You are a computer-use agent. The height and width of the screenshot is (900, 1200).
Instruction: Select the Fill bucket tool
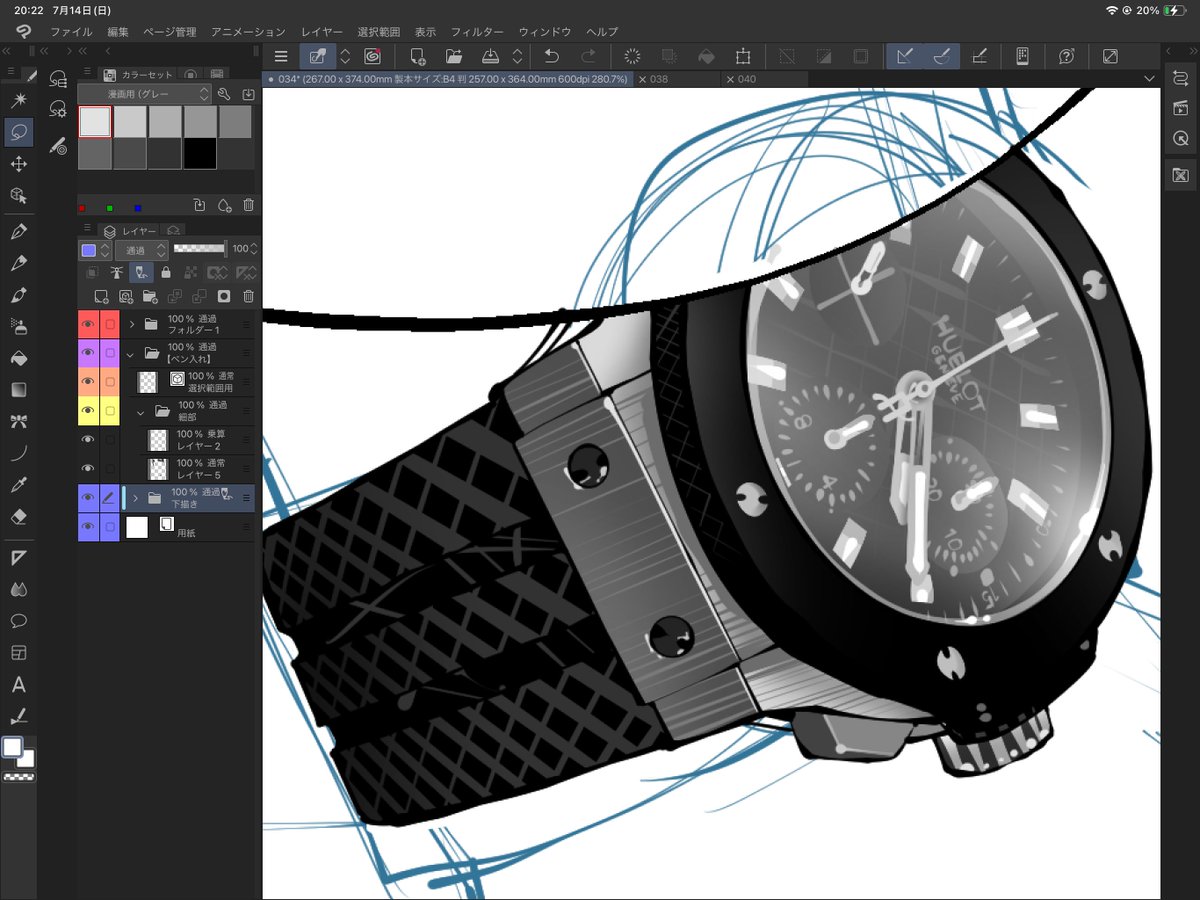[18, 357]
